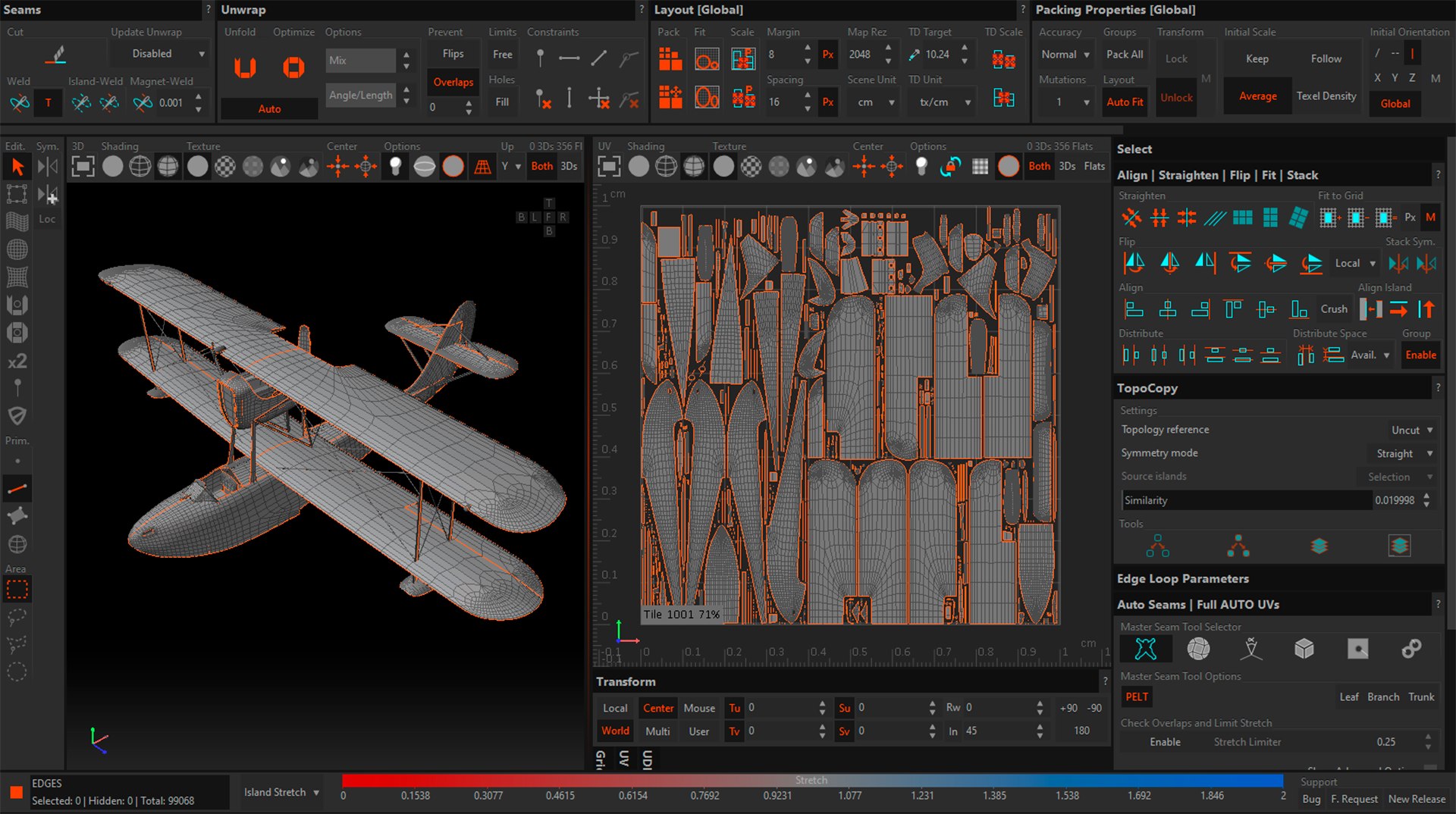Select the PELT master seam tool icon
The image size is (1456, 814).
point(1146,649)
